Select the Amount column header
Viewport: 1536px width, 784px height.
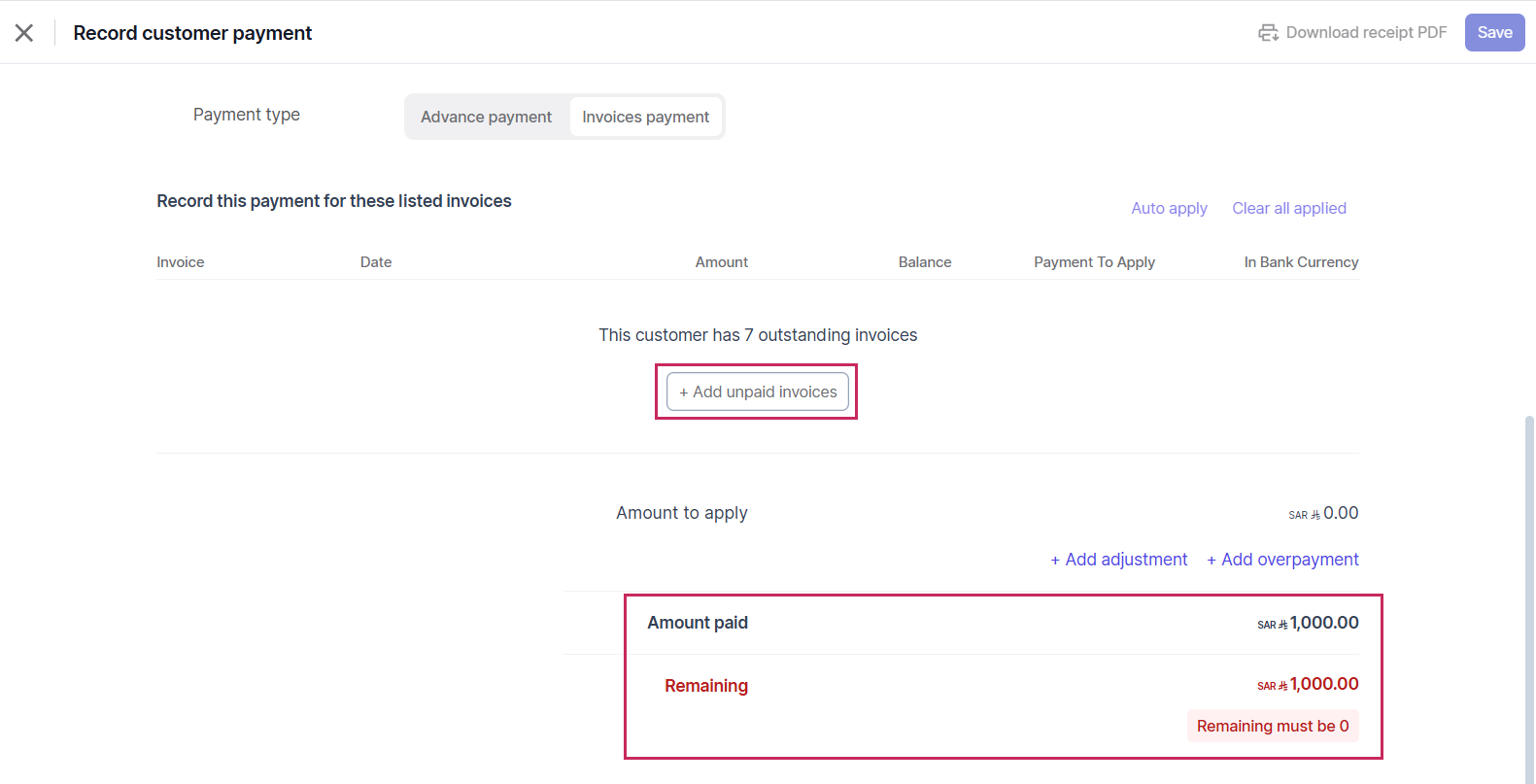(x=721, y=262)
